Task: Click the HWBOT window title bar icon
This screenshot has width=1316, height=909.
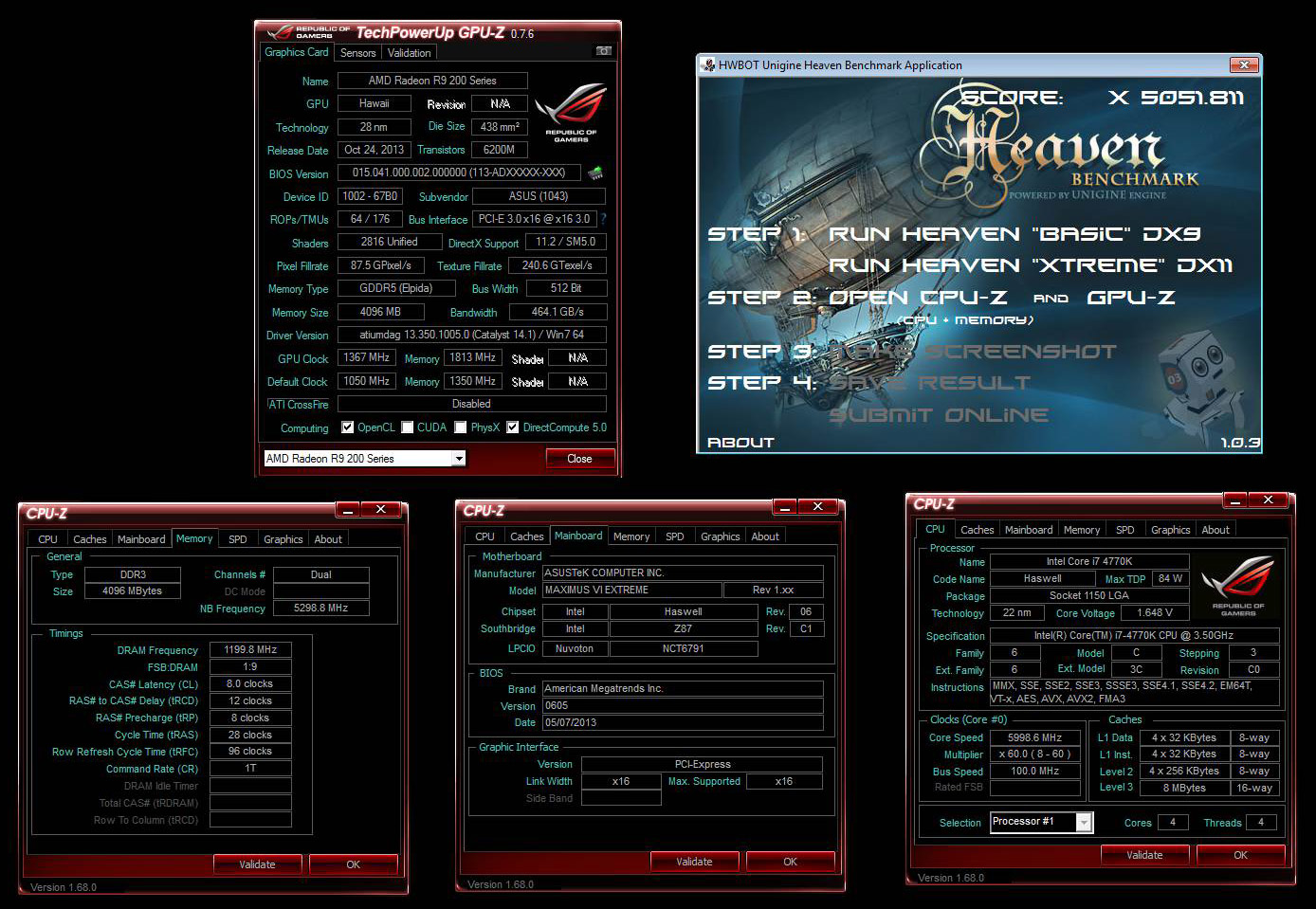Action: pos(707,65)
